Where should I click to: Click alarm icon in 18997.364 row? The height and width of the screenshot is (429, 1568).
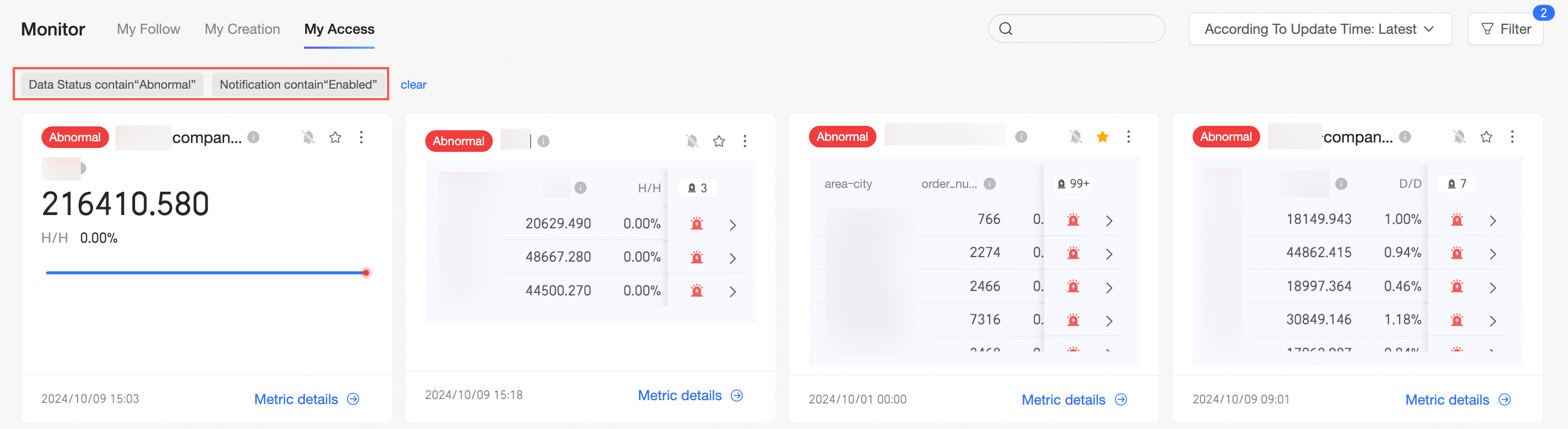pyautogui.click(x=1457, y=286)
